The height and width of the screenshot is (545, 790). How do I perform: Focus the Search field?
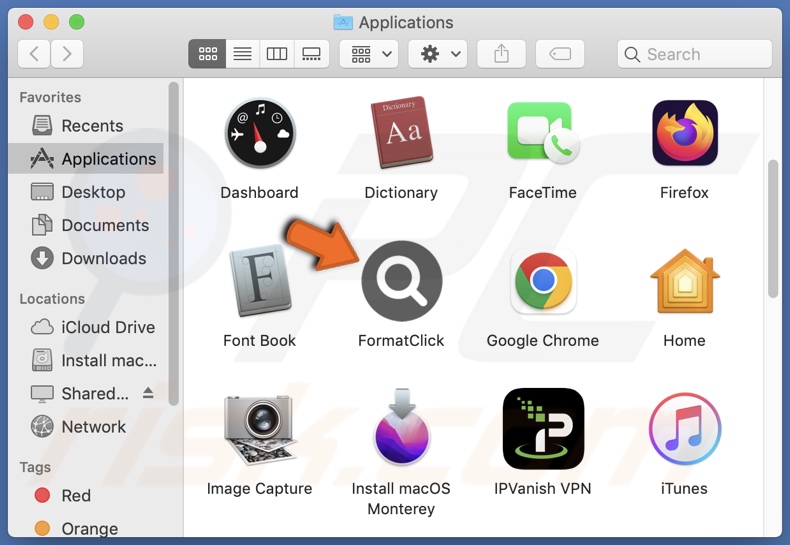(x=695, y=54)
